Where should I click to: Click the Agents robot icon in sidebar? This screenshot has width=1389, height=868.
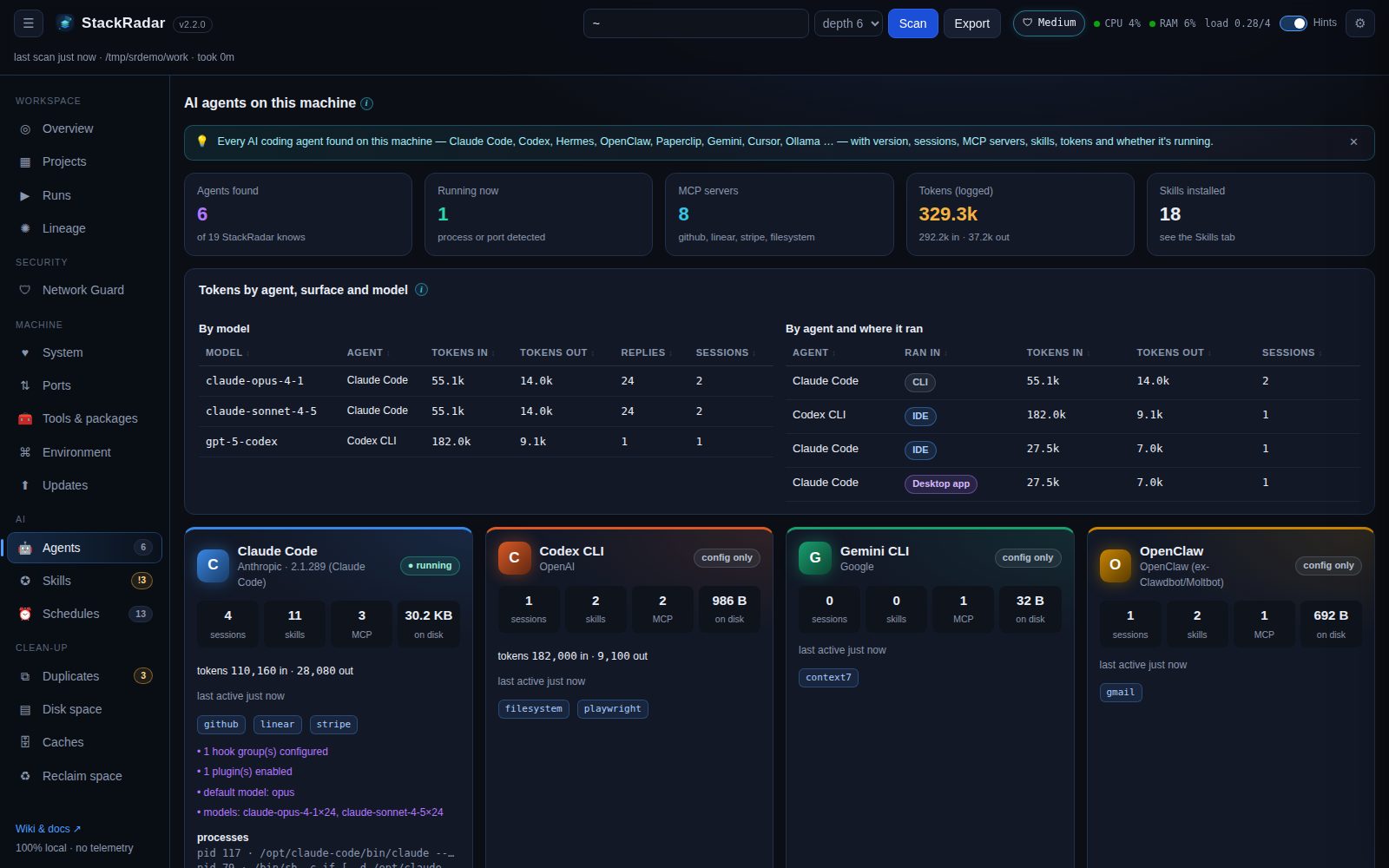(25, 548)
